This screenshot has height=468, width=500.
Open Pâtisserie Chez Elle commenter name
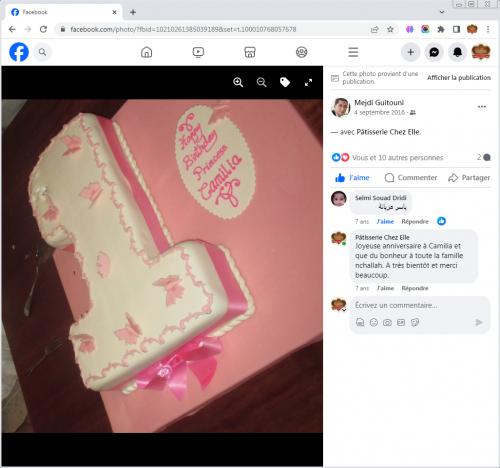pyautogui.click(x=382, y=237)
